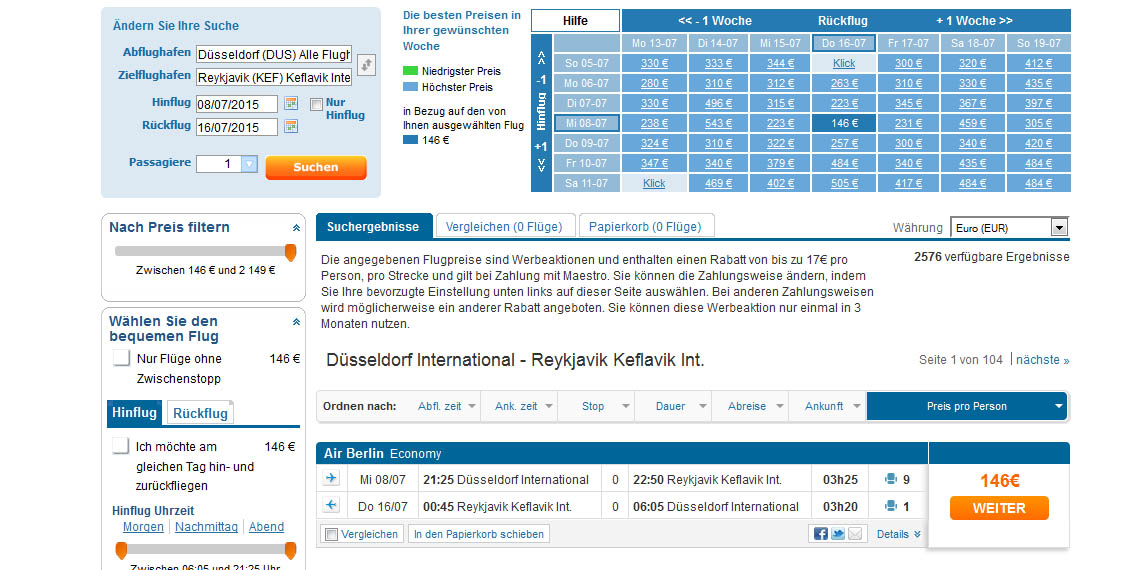This screenshot has height=570, width=1147.
Task: Switch to the Hinflug filter tab
Action: (134, 413)
